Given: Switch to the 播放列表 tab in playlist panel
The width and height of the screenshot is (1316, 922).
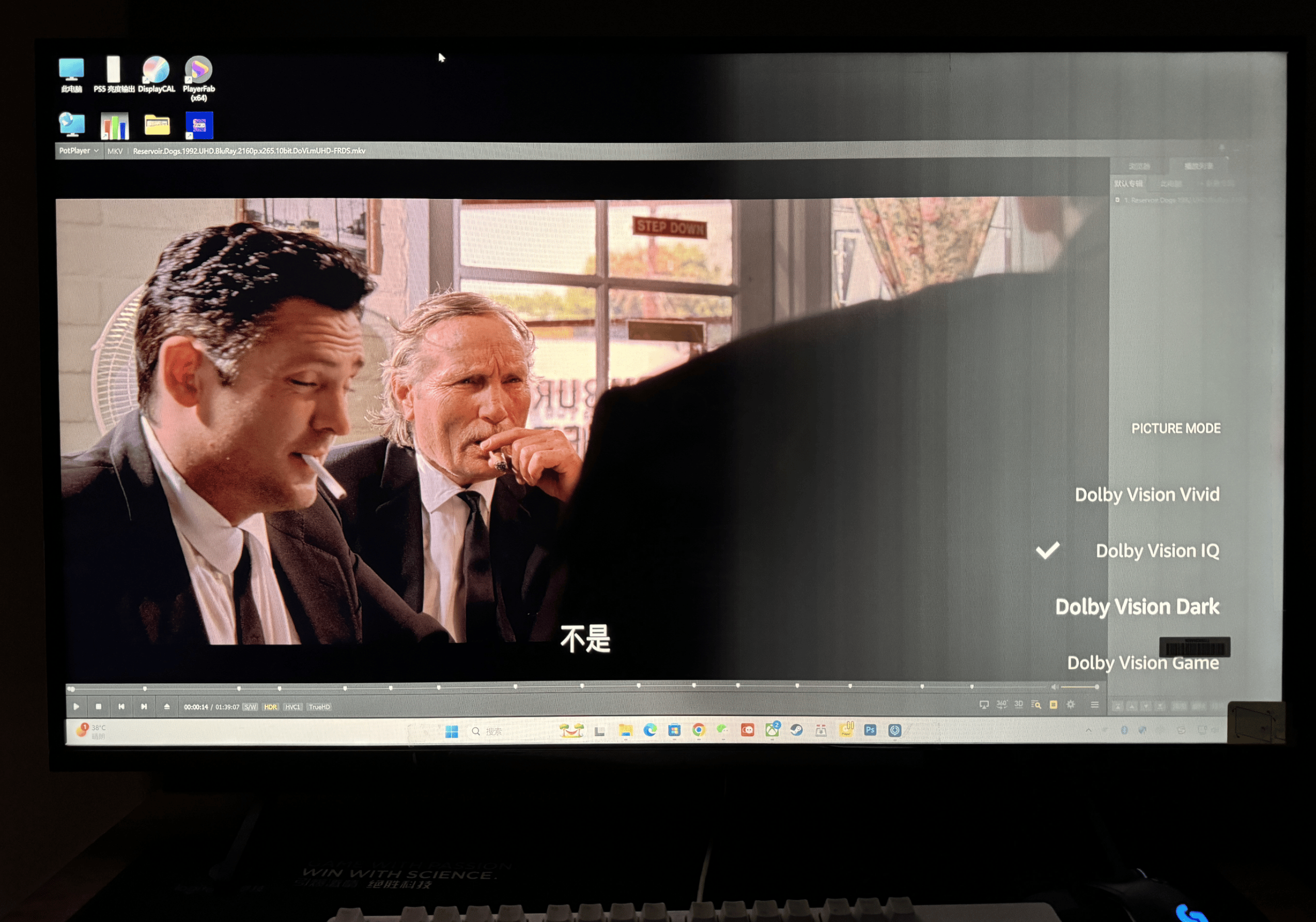Looking at the screenshot, I should (x=1198, y=166).
